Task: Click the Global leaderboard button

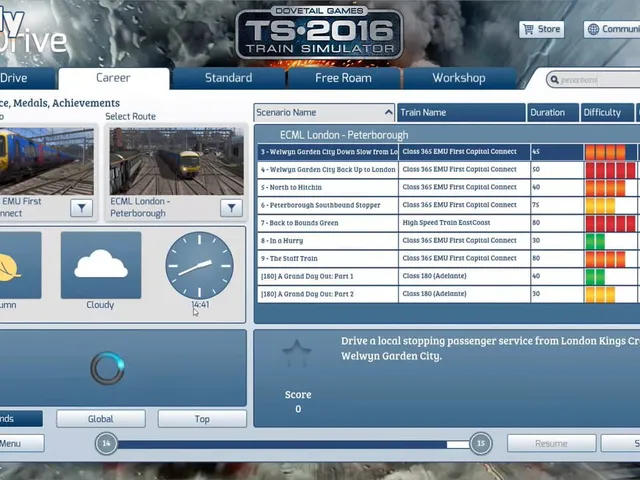Action: click(x=101, y=419)
